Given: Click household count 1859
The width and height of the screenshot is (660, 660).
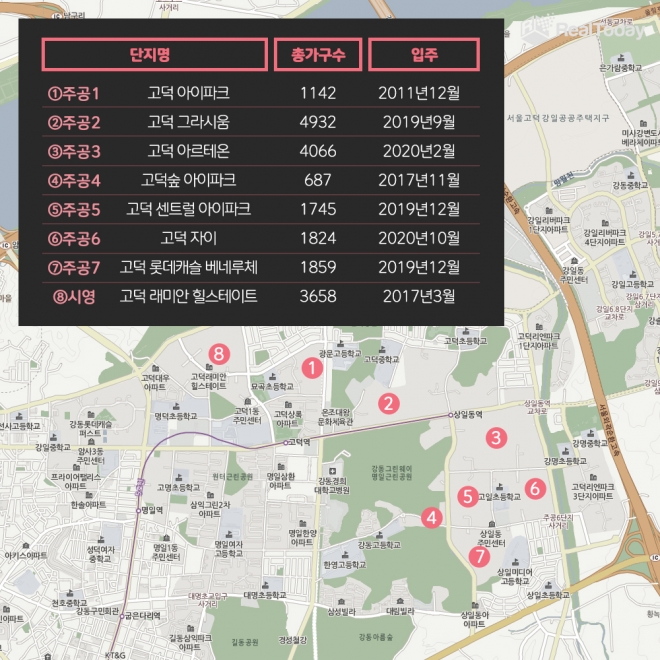Looking at the screenshot, I should (x=318, y=267).
